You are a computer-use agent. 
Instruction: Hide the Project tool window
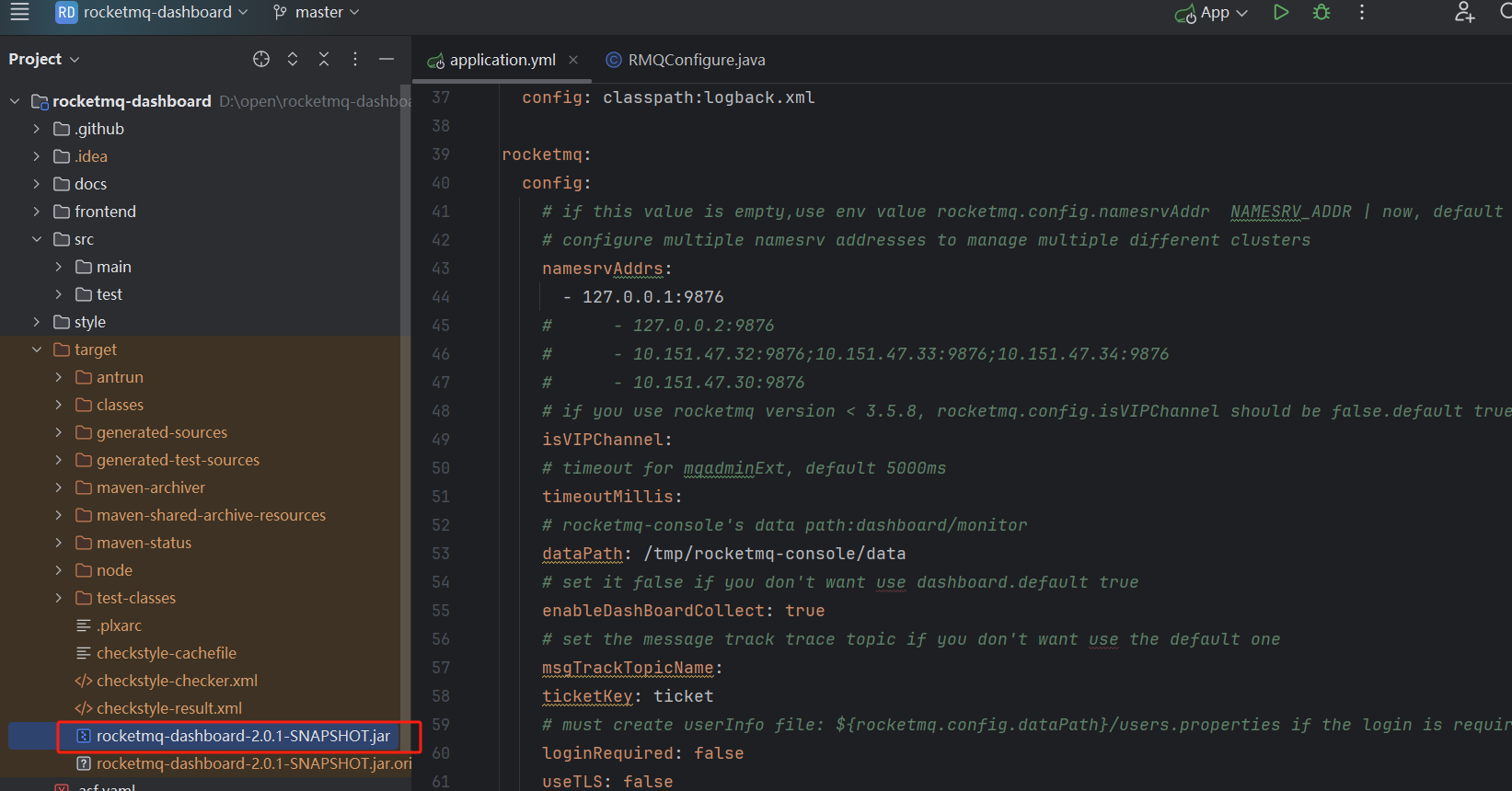pyautogui.click(x=387, y=59)
